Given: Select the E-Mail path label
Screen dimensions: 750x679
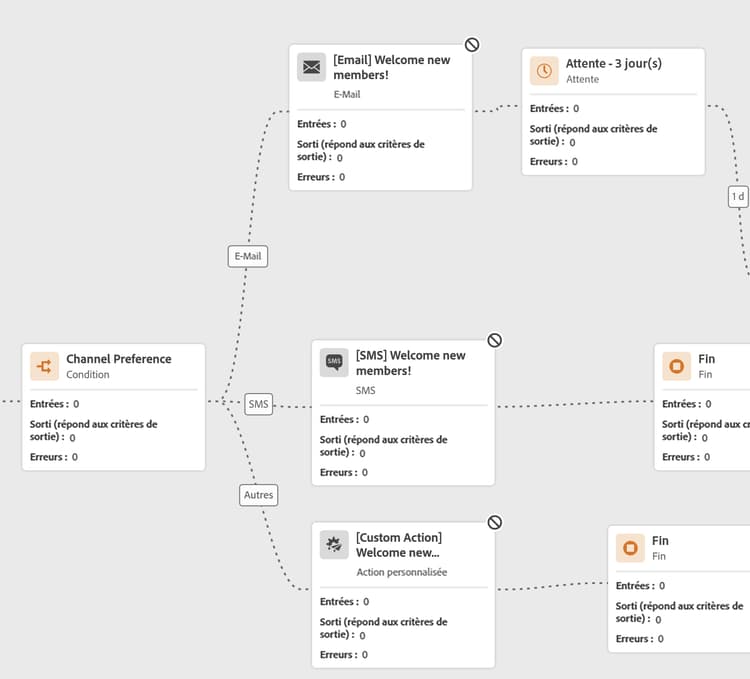Looking at the screenshot, I should 248,256.
